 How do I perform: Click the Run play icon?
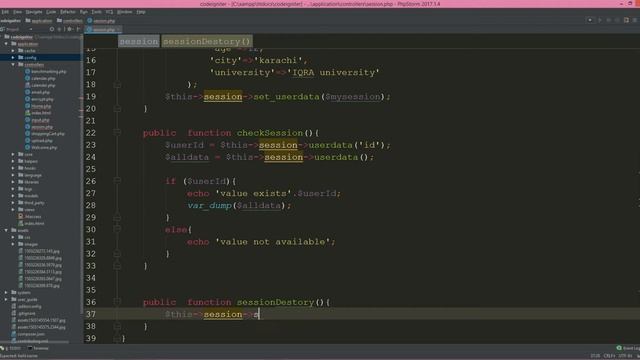click(600, 20)
